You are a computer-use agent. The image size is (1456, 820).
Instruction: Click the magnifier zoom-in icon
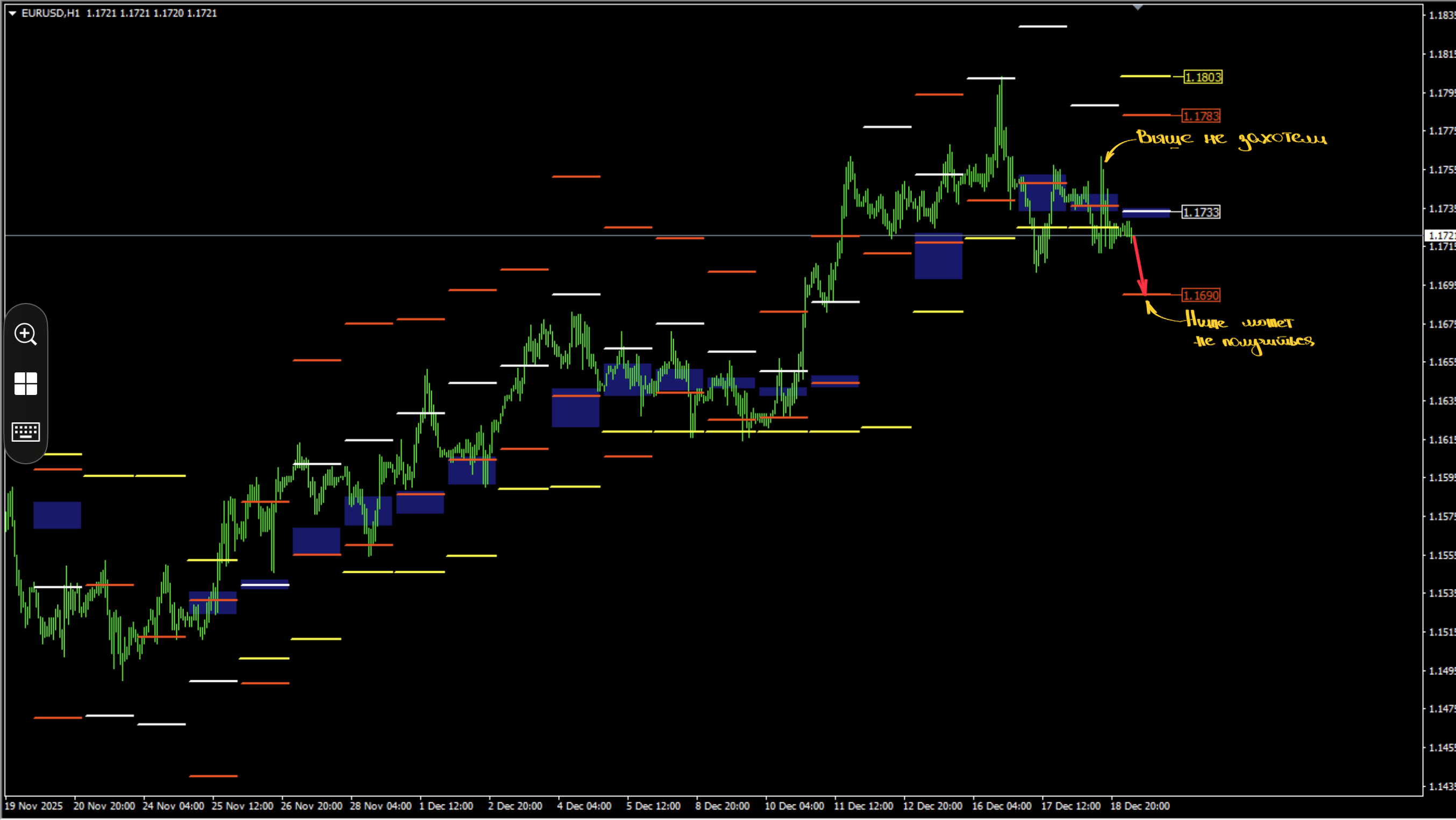(25, 334)
